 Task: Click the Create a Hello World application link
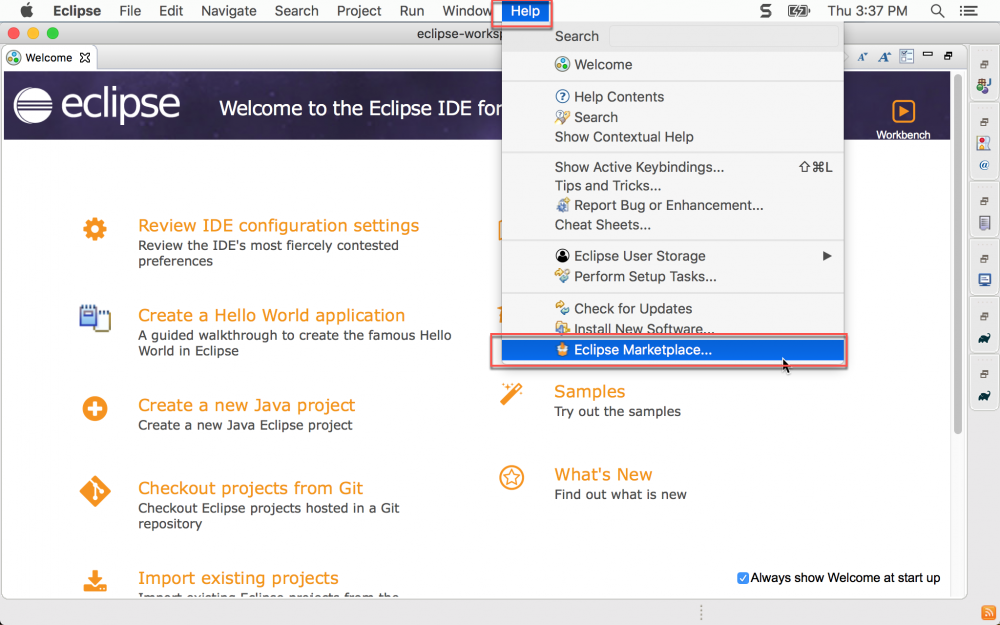[271, 315]
